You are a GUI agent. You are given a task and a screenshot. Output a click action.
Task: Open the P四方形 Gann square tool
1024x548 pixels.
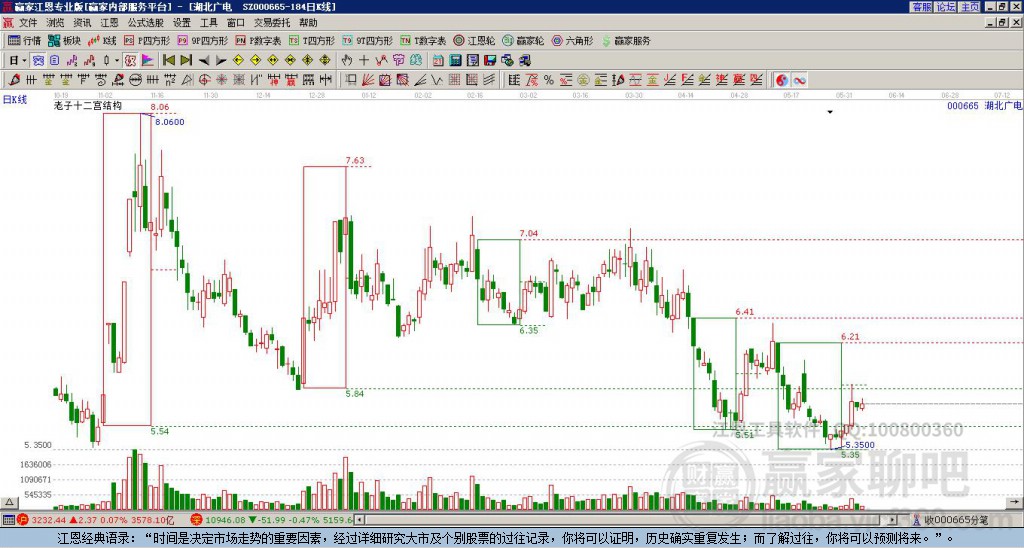tap(147, 40)
